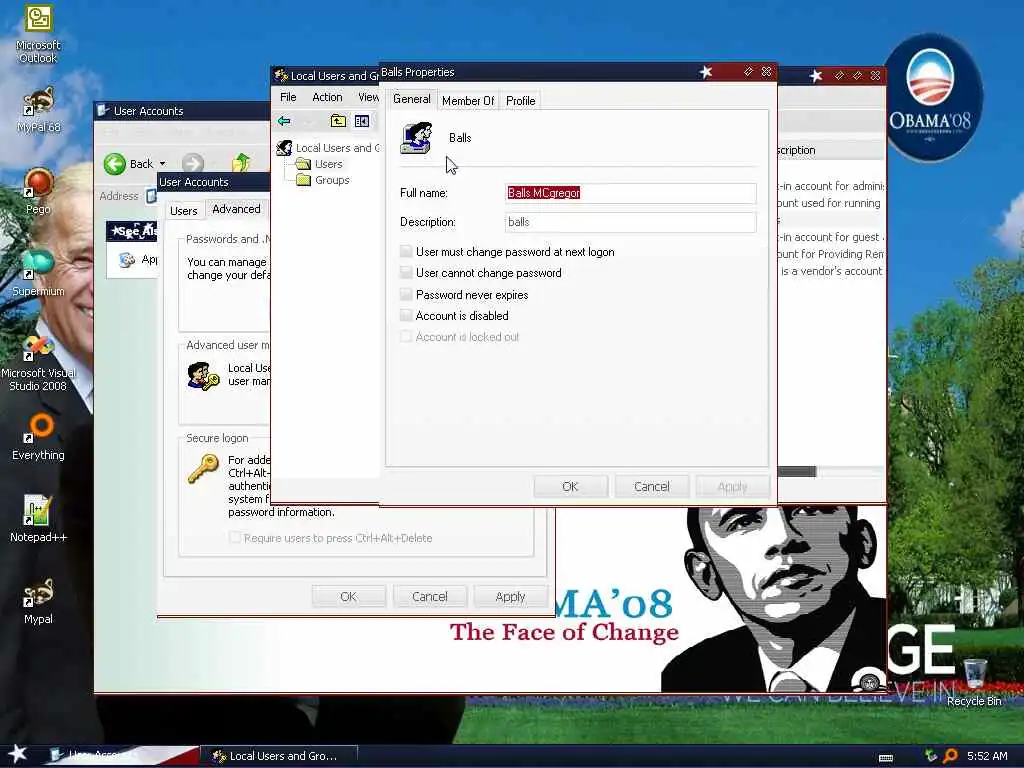
Task: Select the Groups folder in tree
Action: pyautogui.click(x=323, y=180)
